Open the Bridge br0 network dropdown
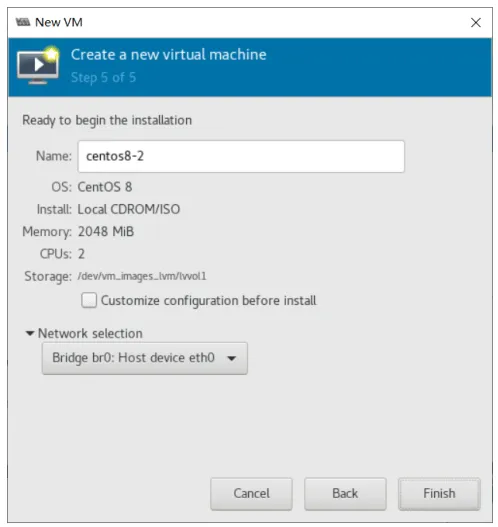Image resolution: width=498 pixels, height=527 pixels. coord(145,358)
